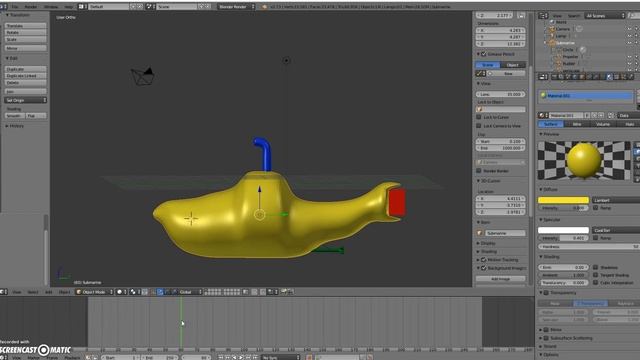Click the Camera object icon in outliner
Image resolution: width=640 pixels, height=360 pixels.
pos(552,29)
